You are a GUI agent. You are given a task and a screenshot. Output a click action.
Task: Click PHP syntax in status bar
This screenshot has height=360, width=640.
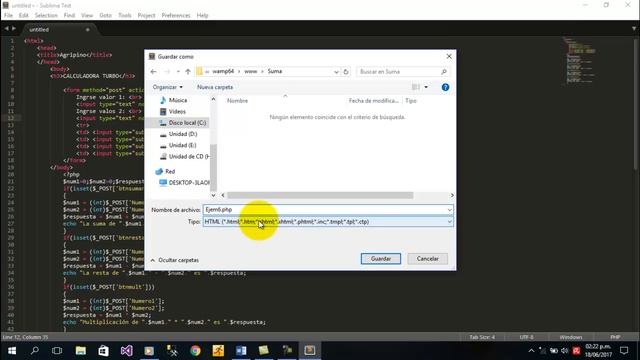click(x=615, y=337)
